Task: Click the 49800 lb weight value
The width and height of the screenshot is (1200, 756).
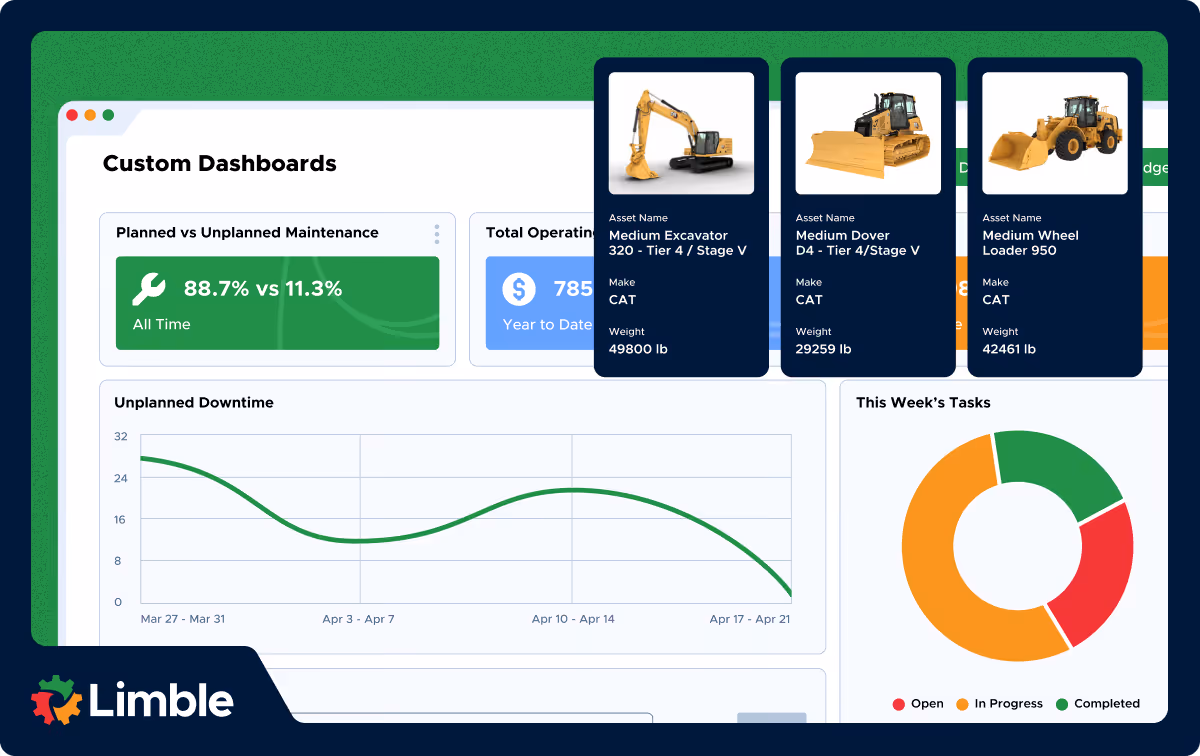Action: pyautogui.click(x=638, y=349)
